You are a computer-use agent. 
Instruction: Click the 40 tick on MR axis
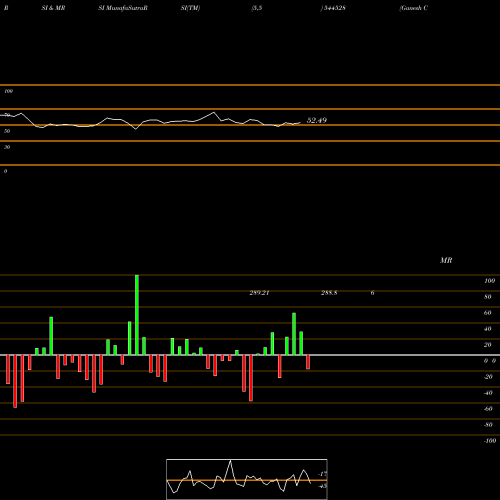click(x=488, y=329)
